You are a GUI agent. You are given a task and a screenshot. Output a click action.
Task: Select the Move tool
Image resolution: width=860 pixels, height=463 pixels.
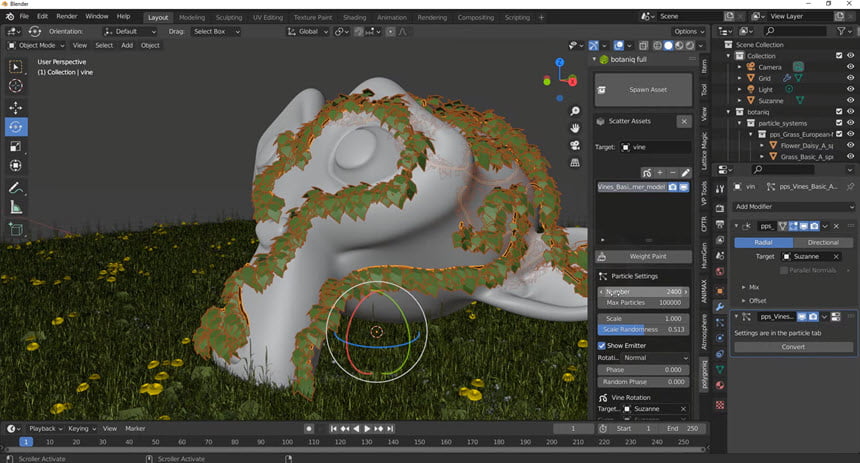click(x=16, y=107)
